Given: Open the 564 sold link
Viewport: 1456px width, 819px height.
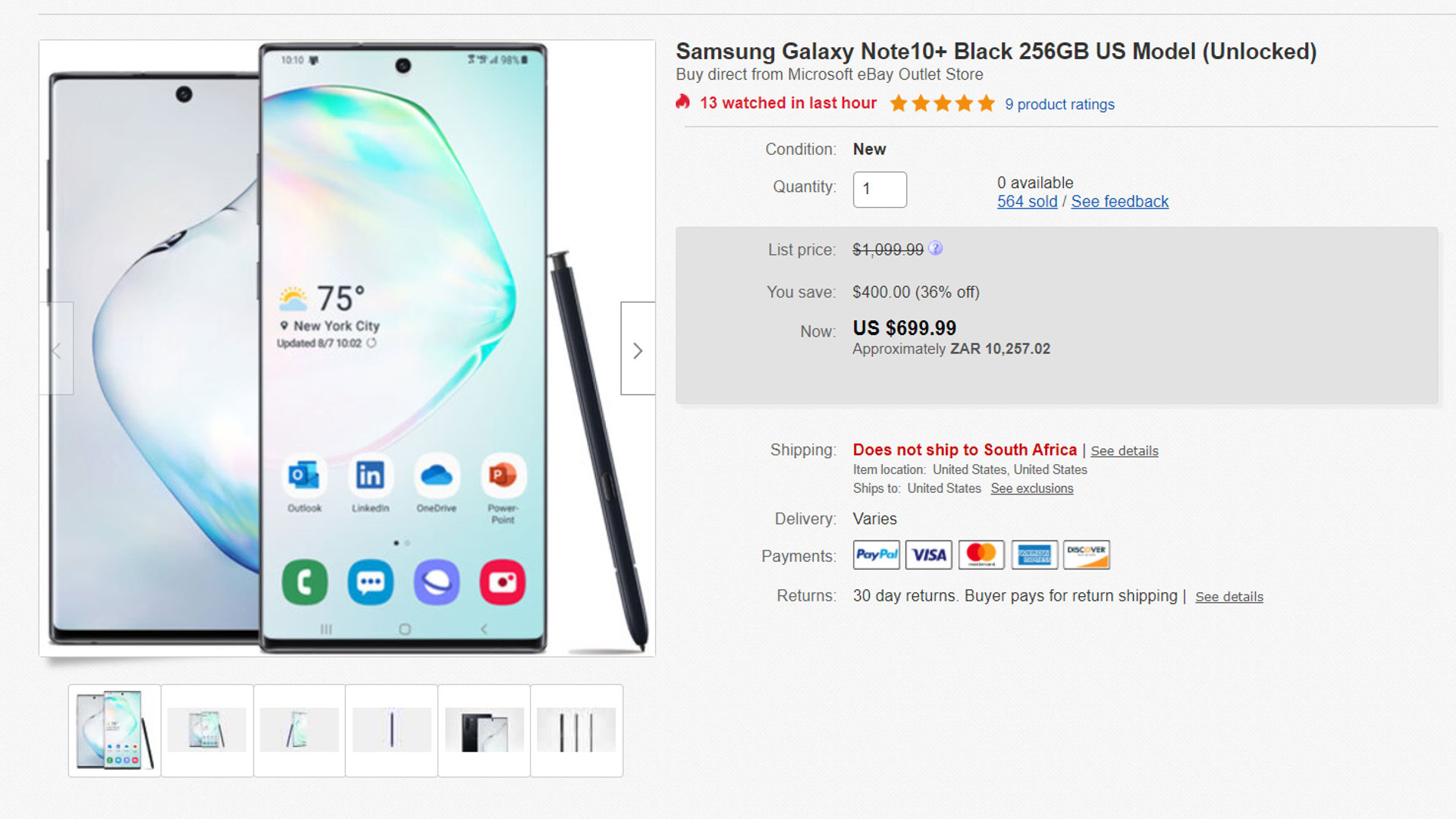Looking at the screenshot, I should [x=1027, y=202].
